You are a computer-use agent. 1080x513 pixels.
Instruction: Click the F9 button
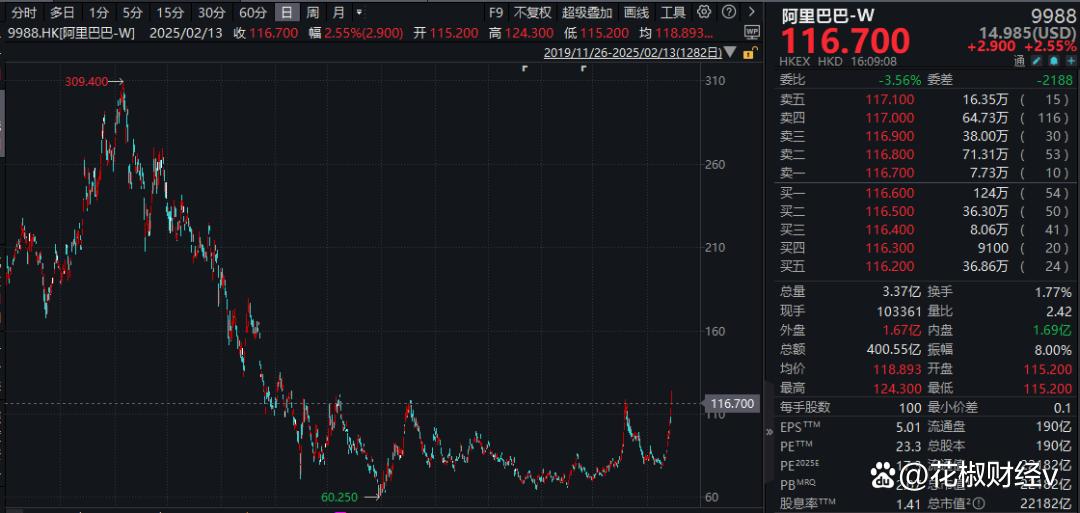pyautogui.click(x=496, y=12)
